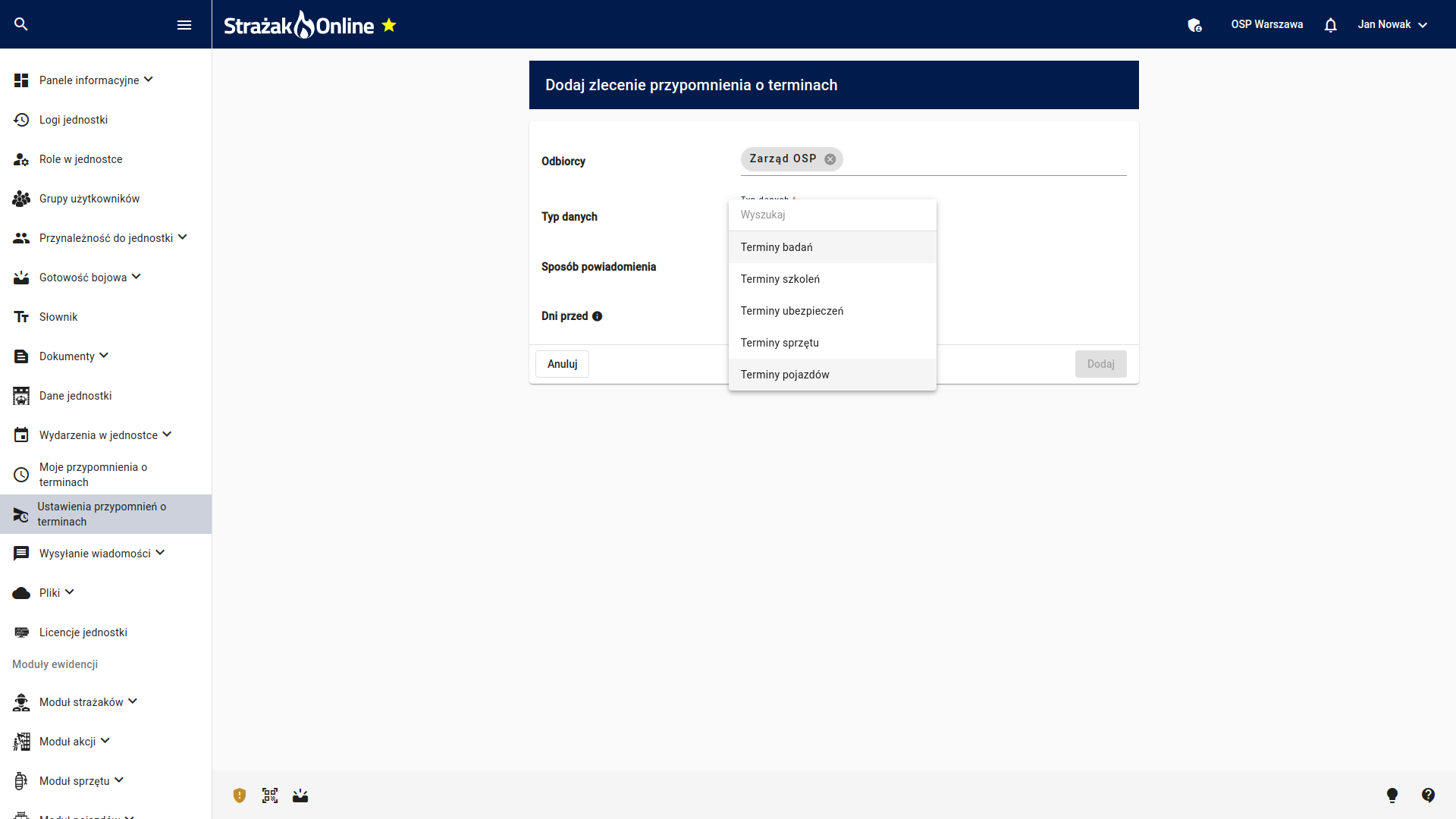The height and width of the screenshot is (819, 1456).
Task: Open the QR code scanner icon
Action: tap(270, 795)
